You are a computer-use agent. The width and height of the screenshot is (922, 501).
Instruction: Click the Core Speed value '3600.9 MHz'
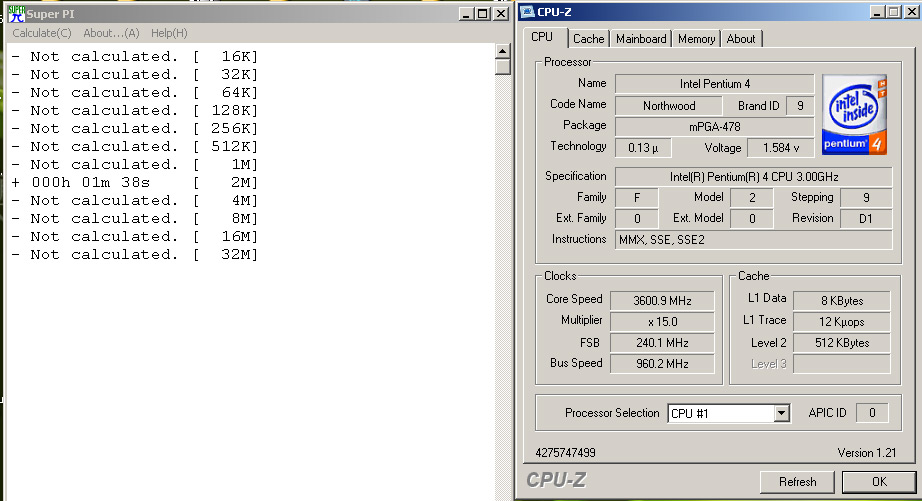[x=662, y=300]
